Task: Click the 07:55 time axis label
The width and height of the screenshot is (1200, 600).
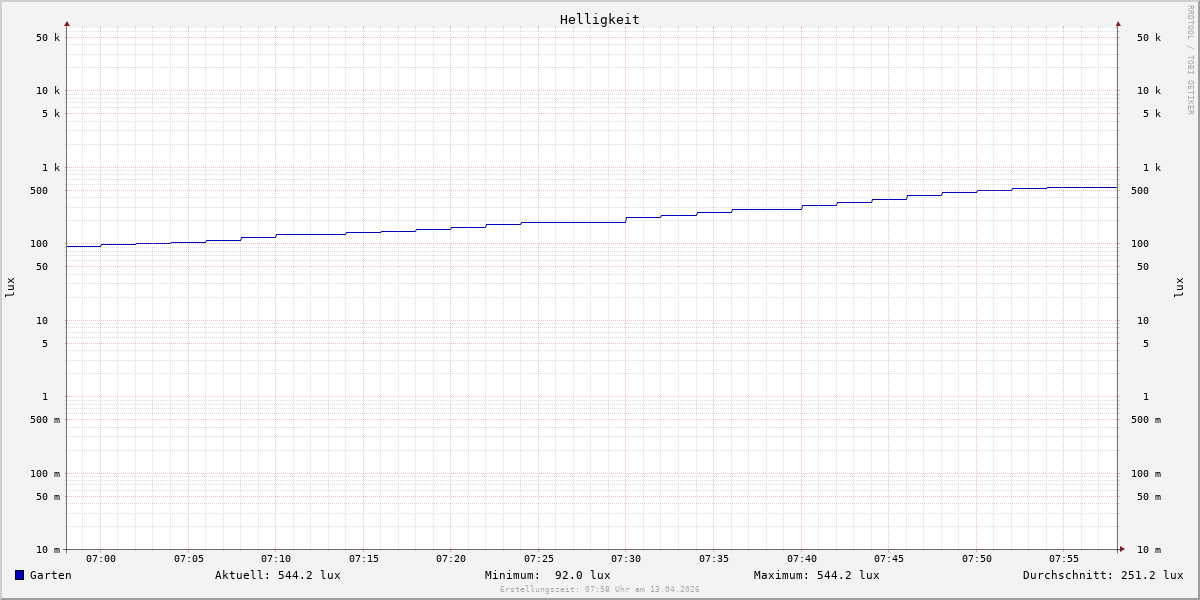Action: 1064,559
